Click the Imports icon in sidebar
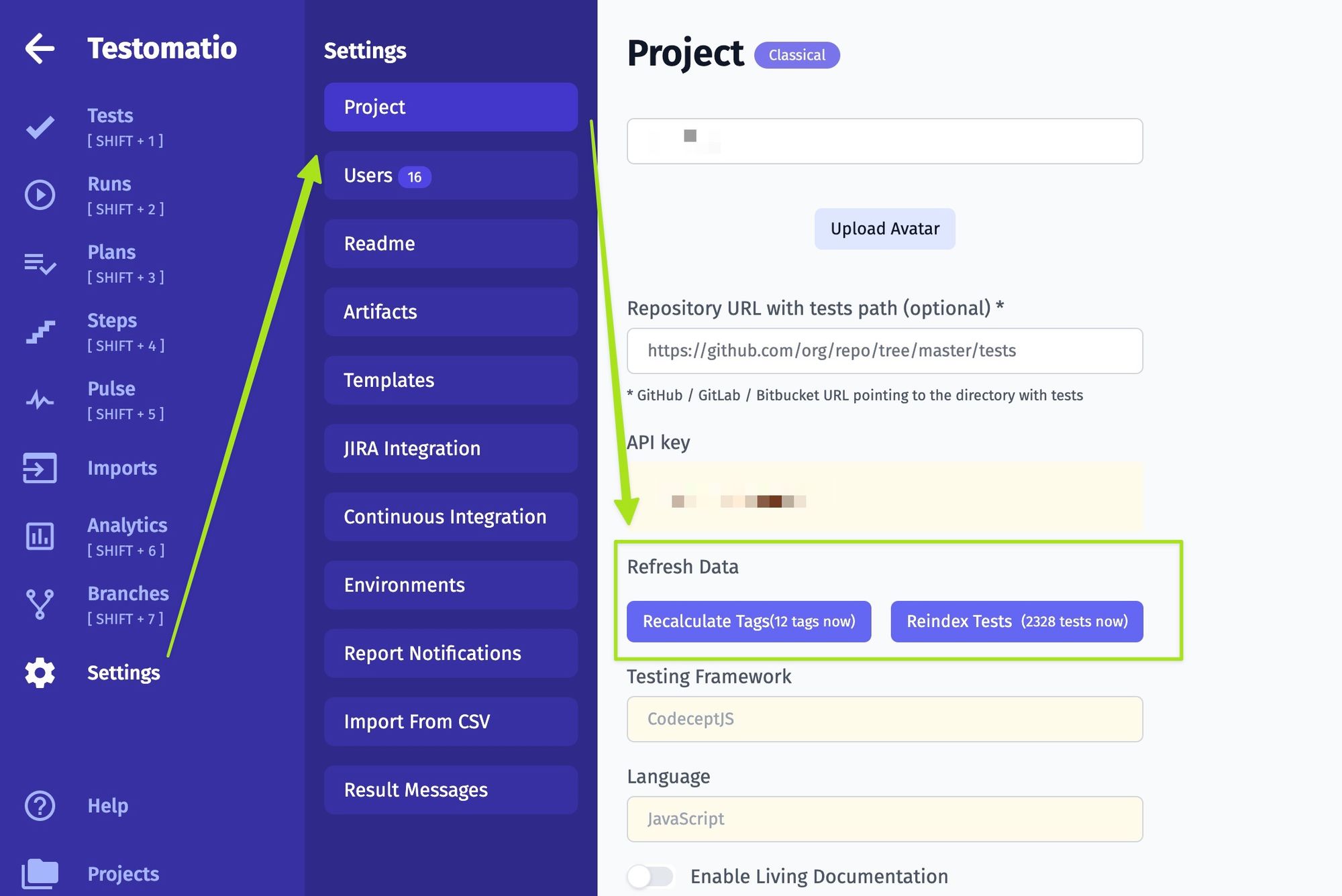The image size is (1342, 896). click(x=40, y=467)
